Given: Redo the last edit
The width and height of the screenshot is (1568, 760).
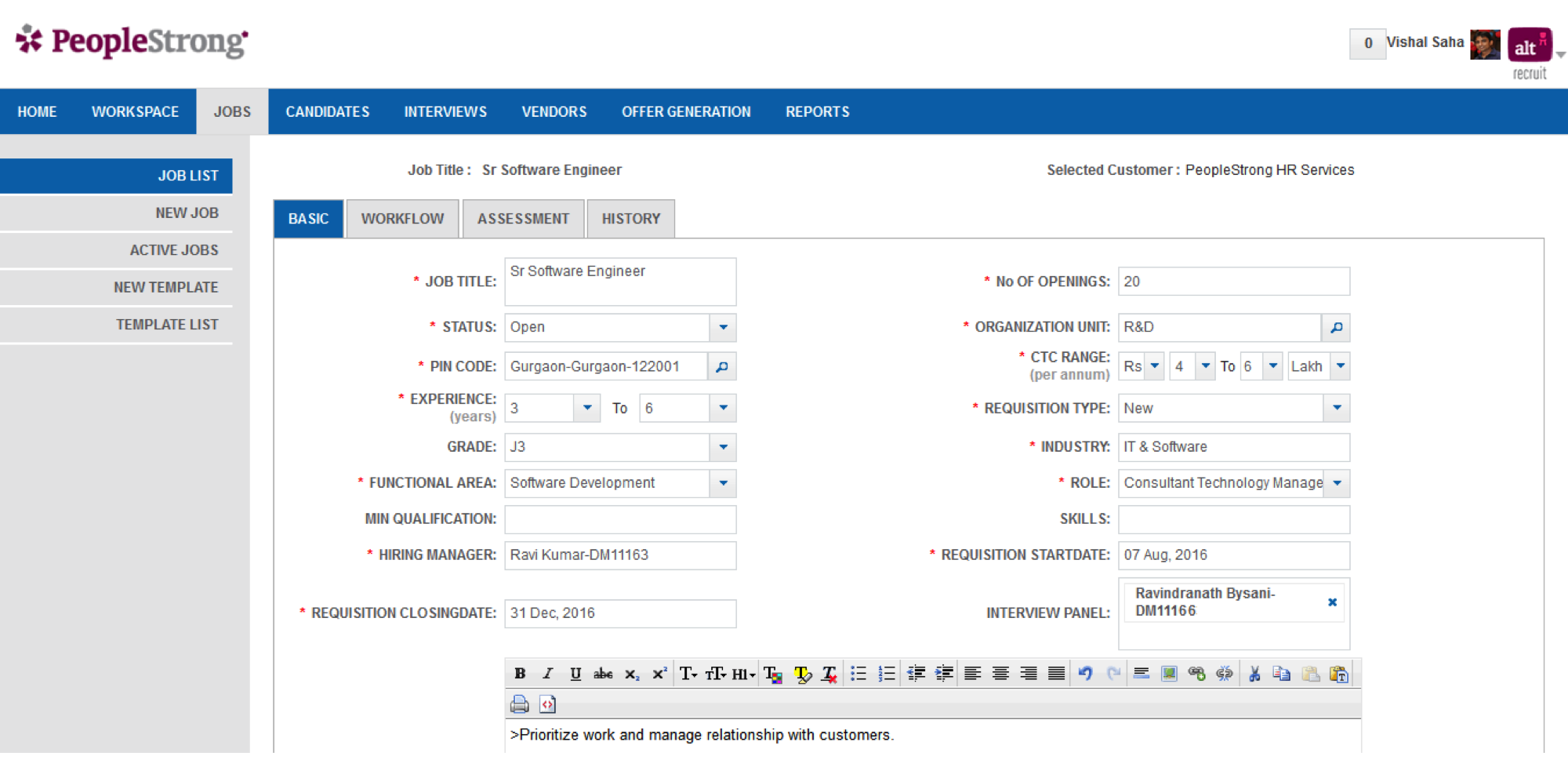Looking at the screenshot, I should 1113,674.
